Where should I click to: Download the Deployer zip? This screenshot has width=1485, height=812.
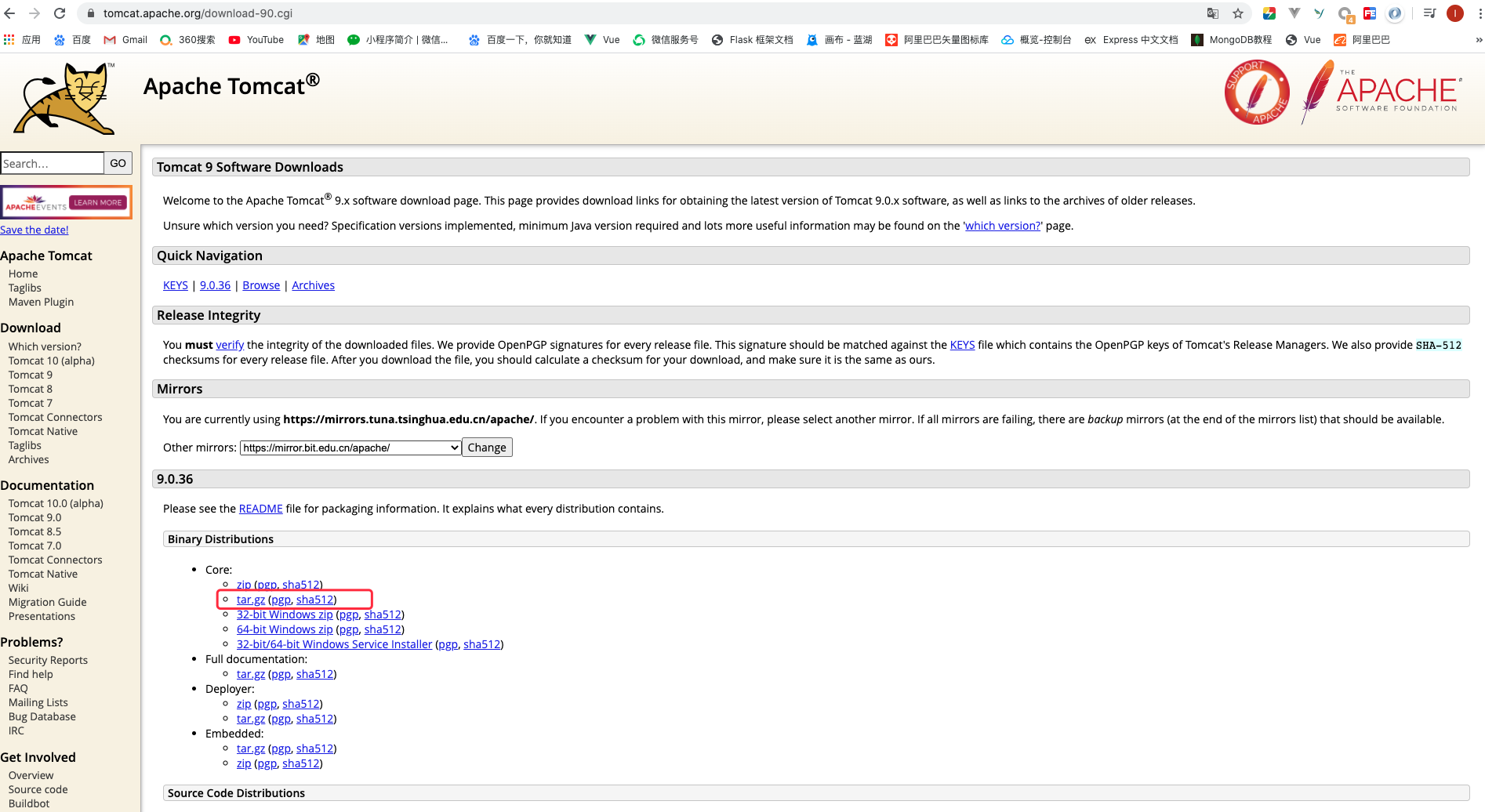[244, 704]
